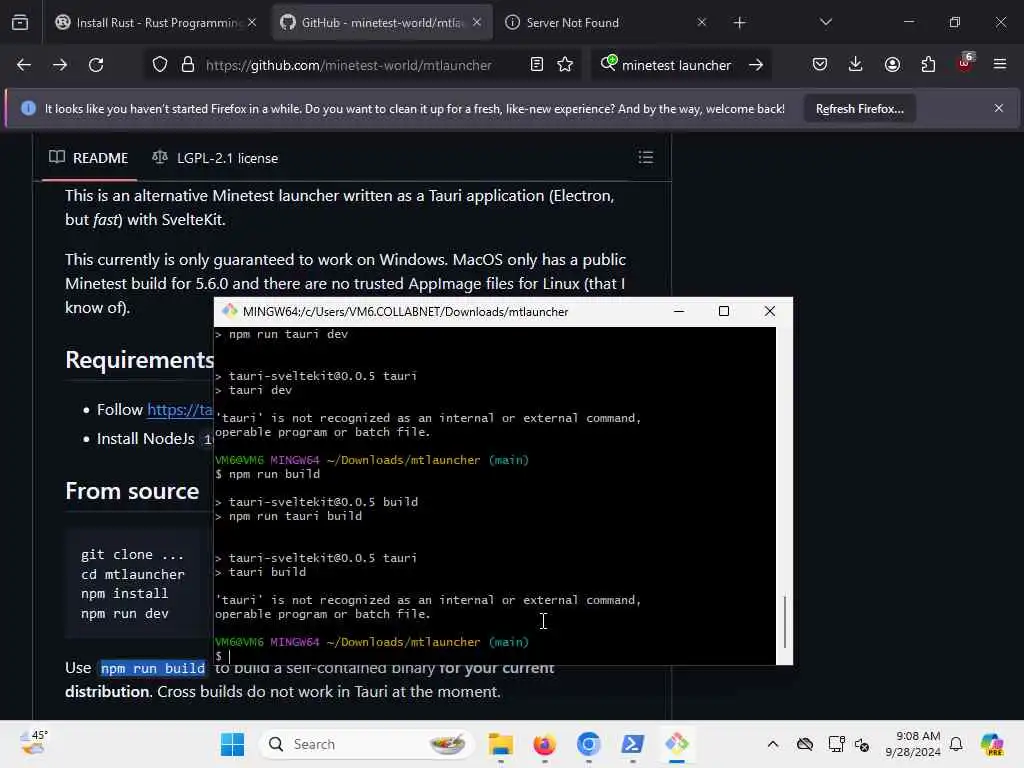Click the taskbar Search box
The width and height of the screenshot is (1024, 768).
tap(367, 744)
